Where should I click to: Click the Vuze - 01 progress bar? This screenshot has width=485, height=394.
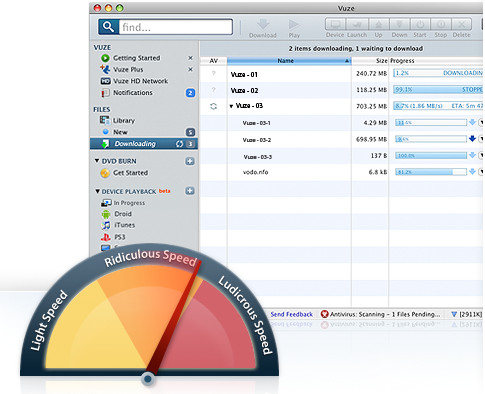(438, 73)
